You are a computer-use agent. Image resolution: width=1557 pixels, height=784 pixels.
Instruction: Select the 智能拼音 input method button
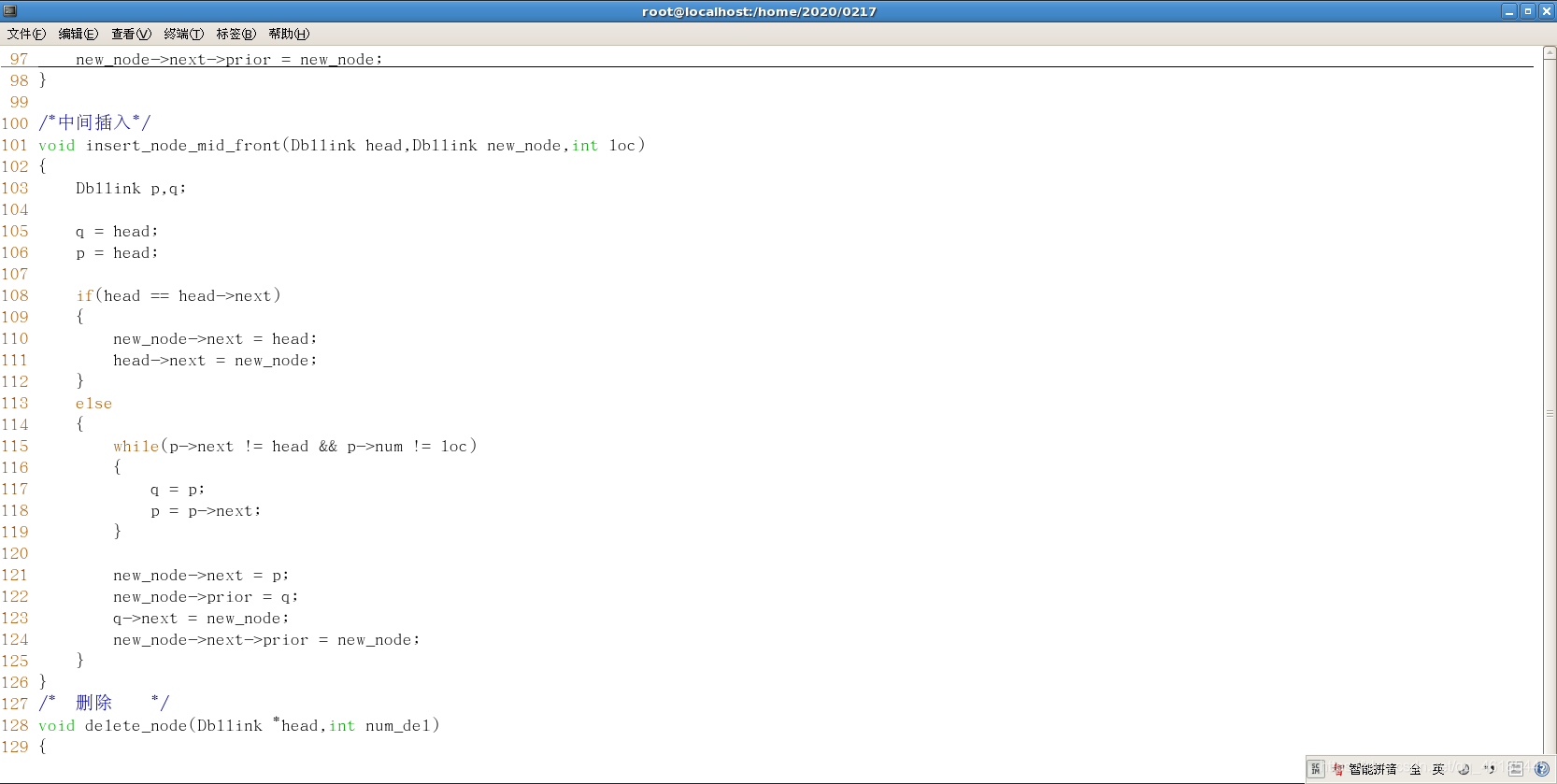pos(1364,769)
